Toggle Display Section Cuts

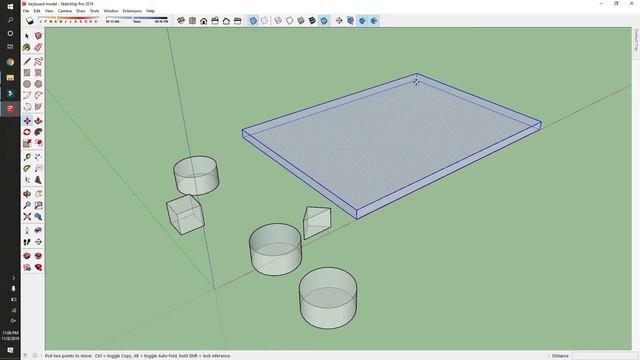click(362, 21)
